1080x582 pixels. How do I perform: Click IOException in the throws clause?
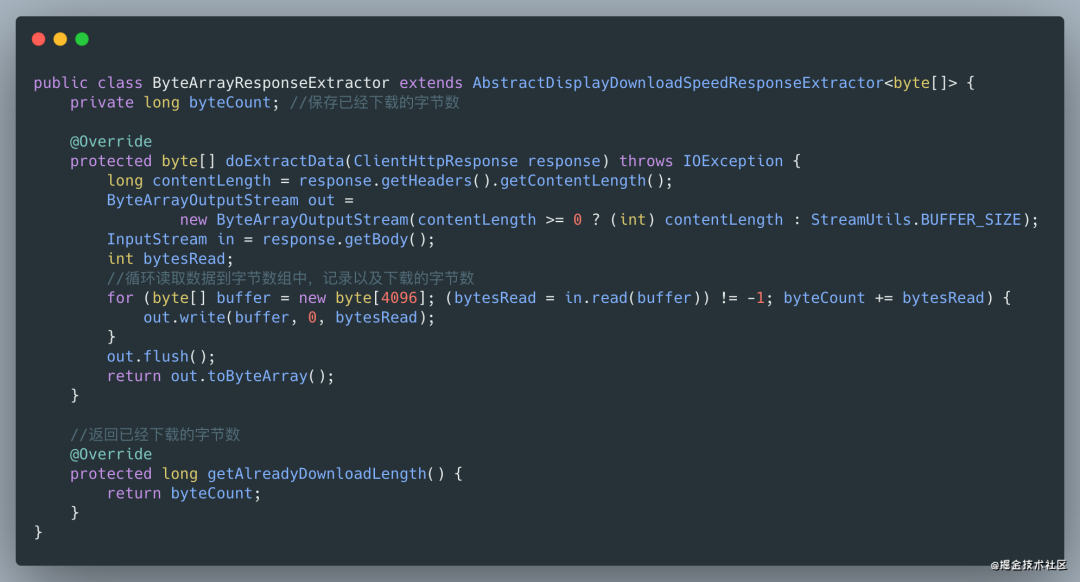tap(733, 161)
